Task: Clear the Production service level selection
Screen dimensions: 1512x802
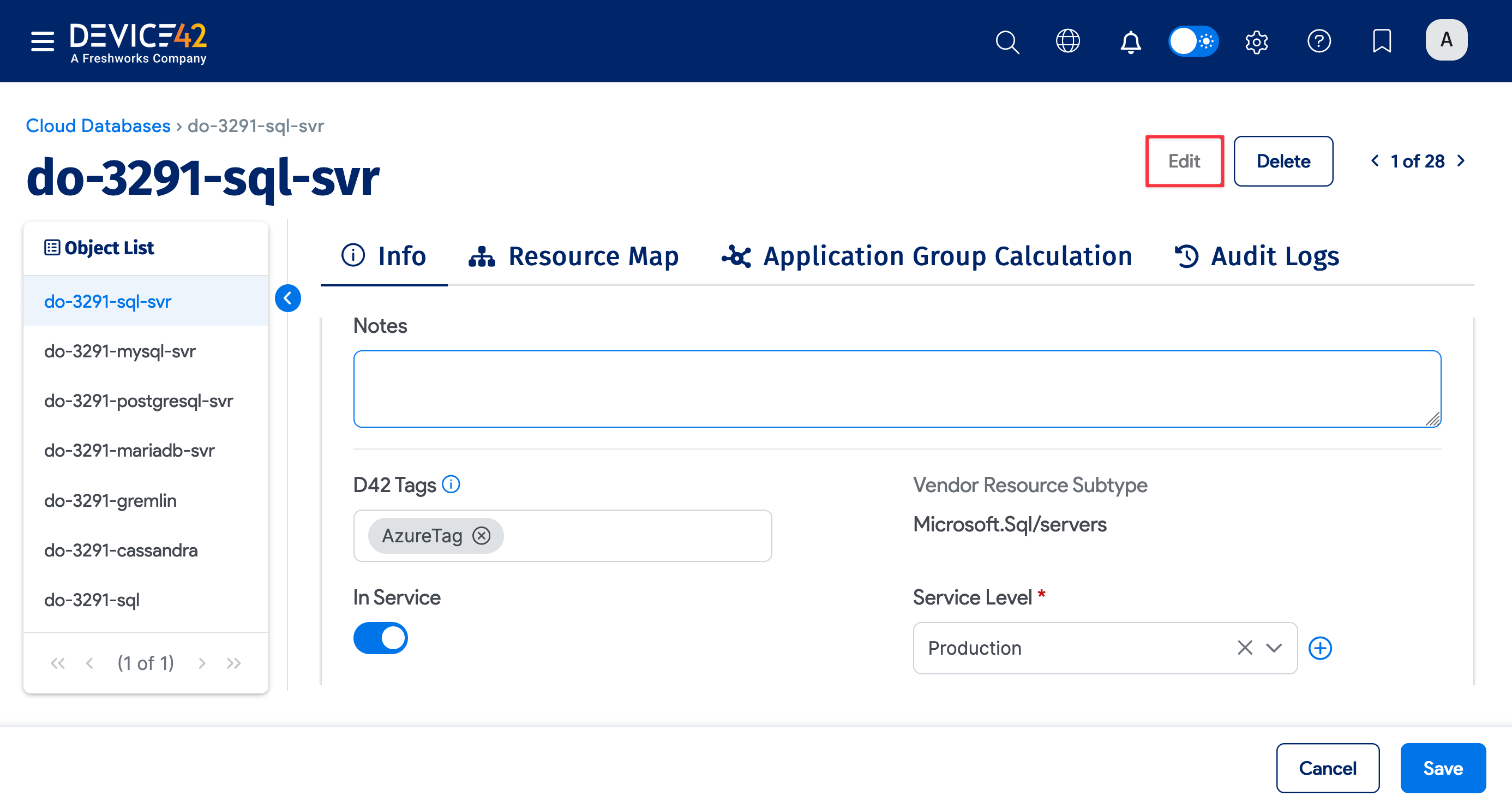Action: coord(1244,648)
